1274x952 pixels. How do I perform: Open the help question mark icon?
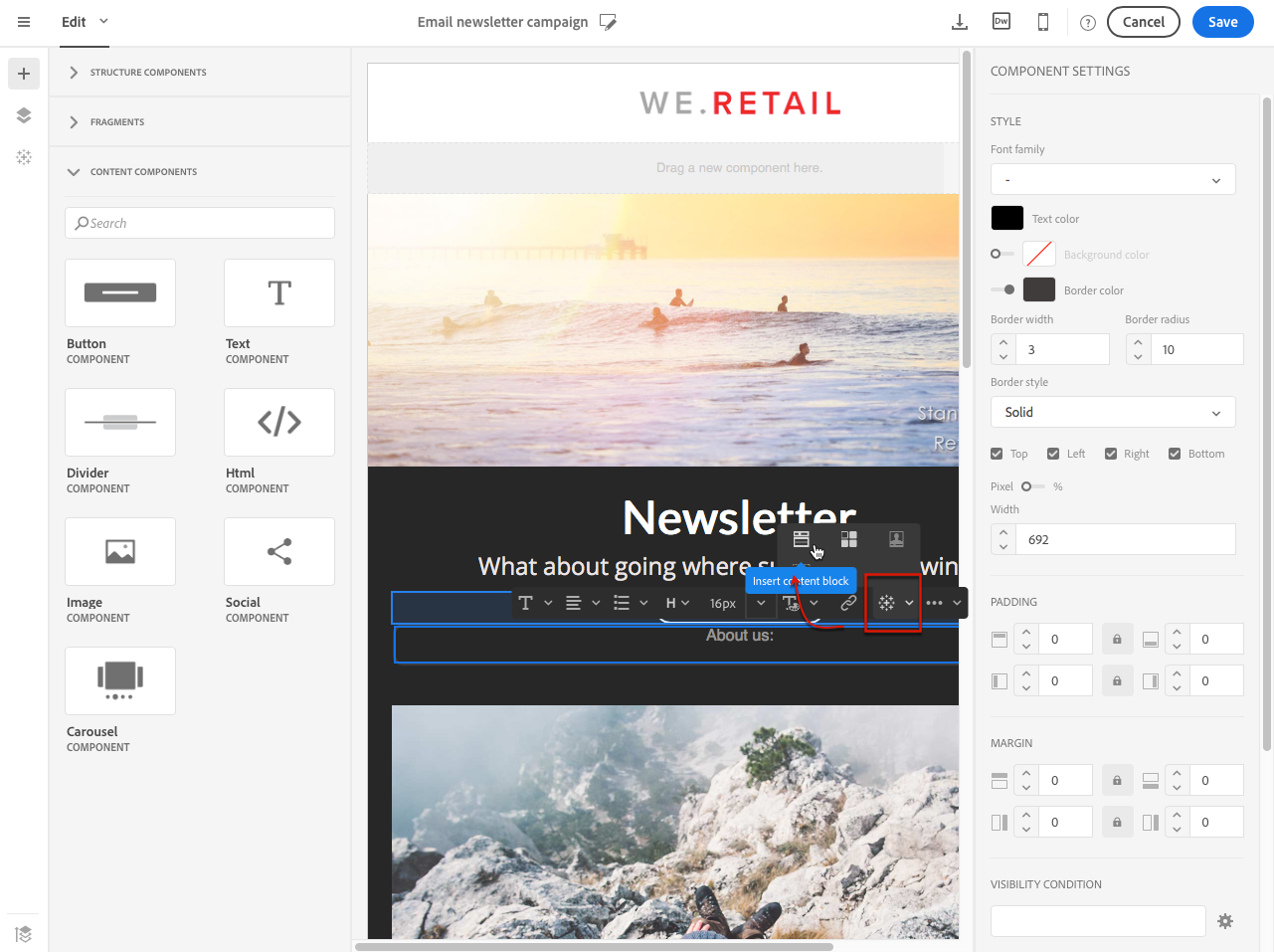point(1087,23)
